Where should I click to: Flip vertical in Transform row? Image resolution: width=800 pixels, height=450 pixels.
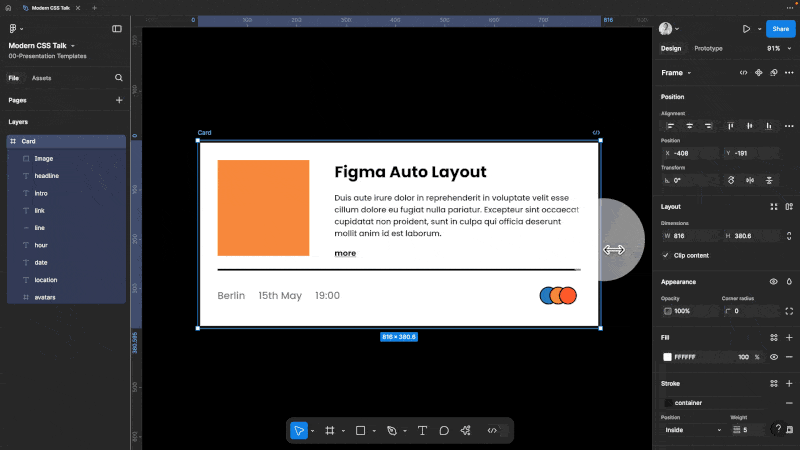pos(769,180)
